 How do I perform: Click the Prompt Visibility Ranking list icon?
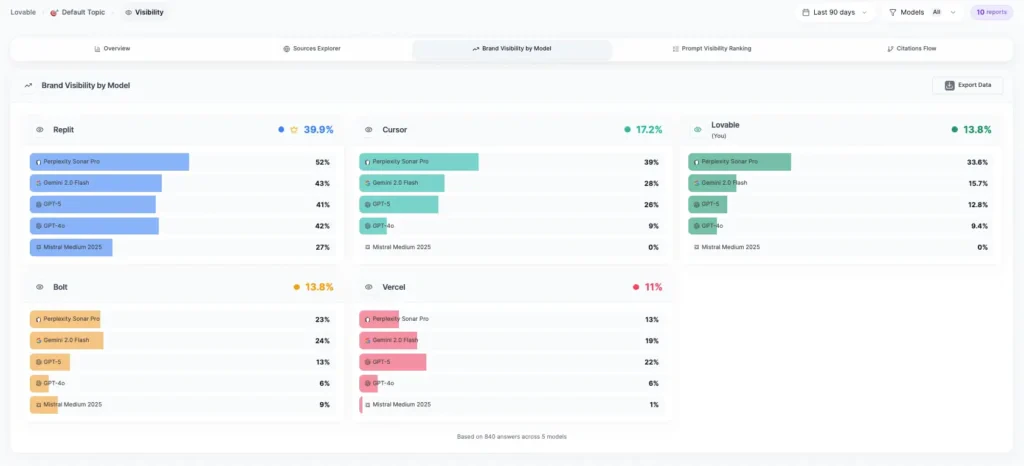[x=676, y=49]
